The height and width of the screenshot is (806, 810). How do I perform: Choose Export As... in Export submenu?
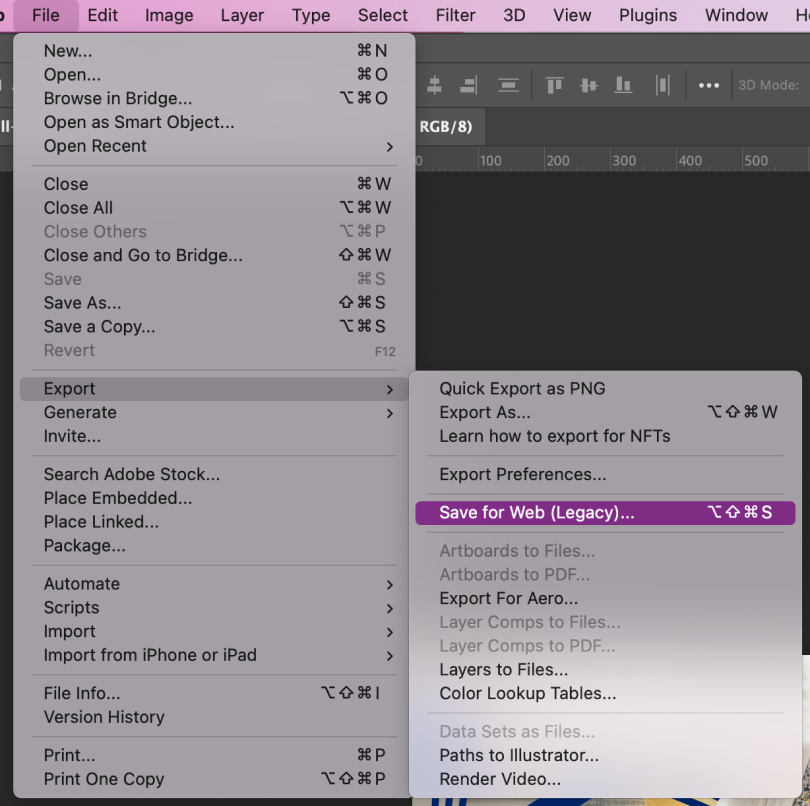click(x=605, y=412)
